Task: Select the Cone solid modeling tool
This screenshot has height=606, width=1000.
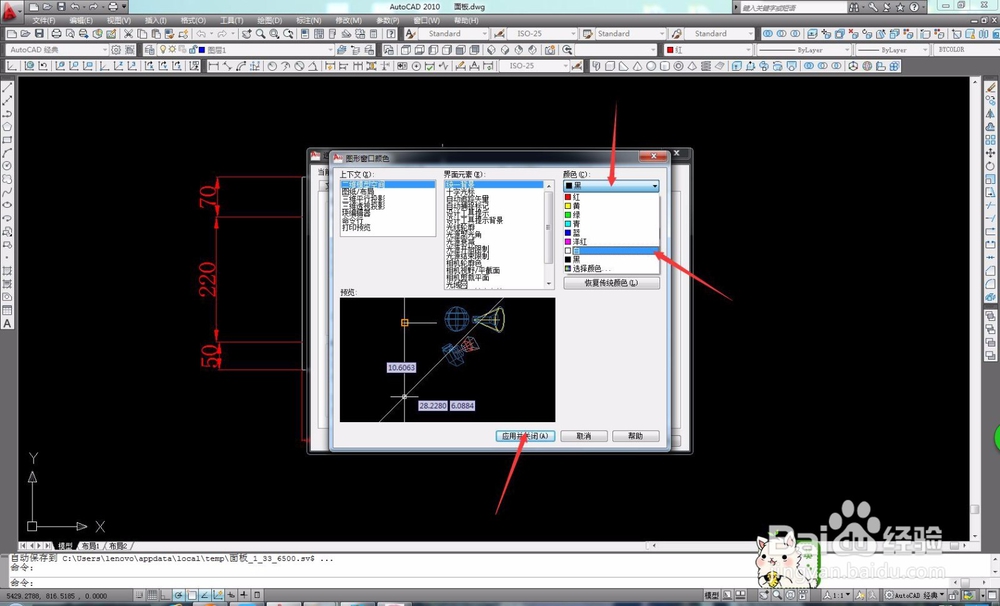Action: pos(637,66)
